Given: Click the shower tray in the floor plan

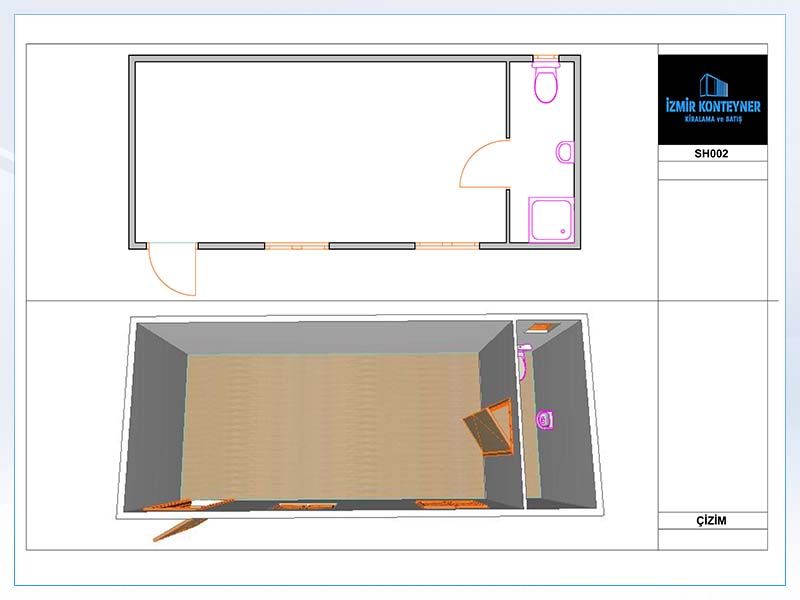Looking at the screenshot, I should (x=551, y=220).
